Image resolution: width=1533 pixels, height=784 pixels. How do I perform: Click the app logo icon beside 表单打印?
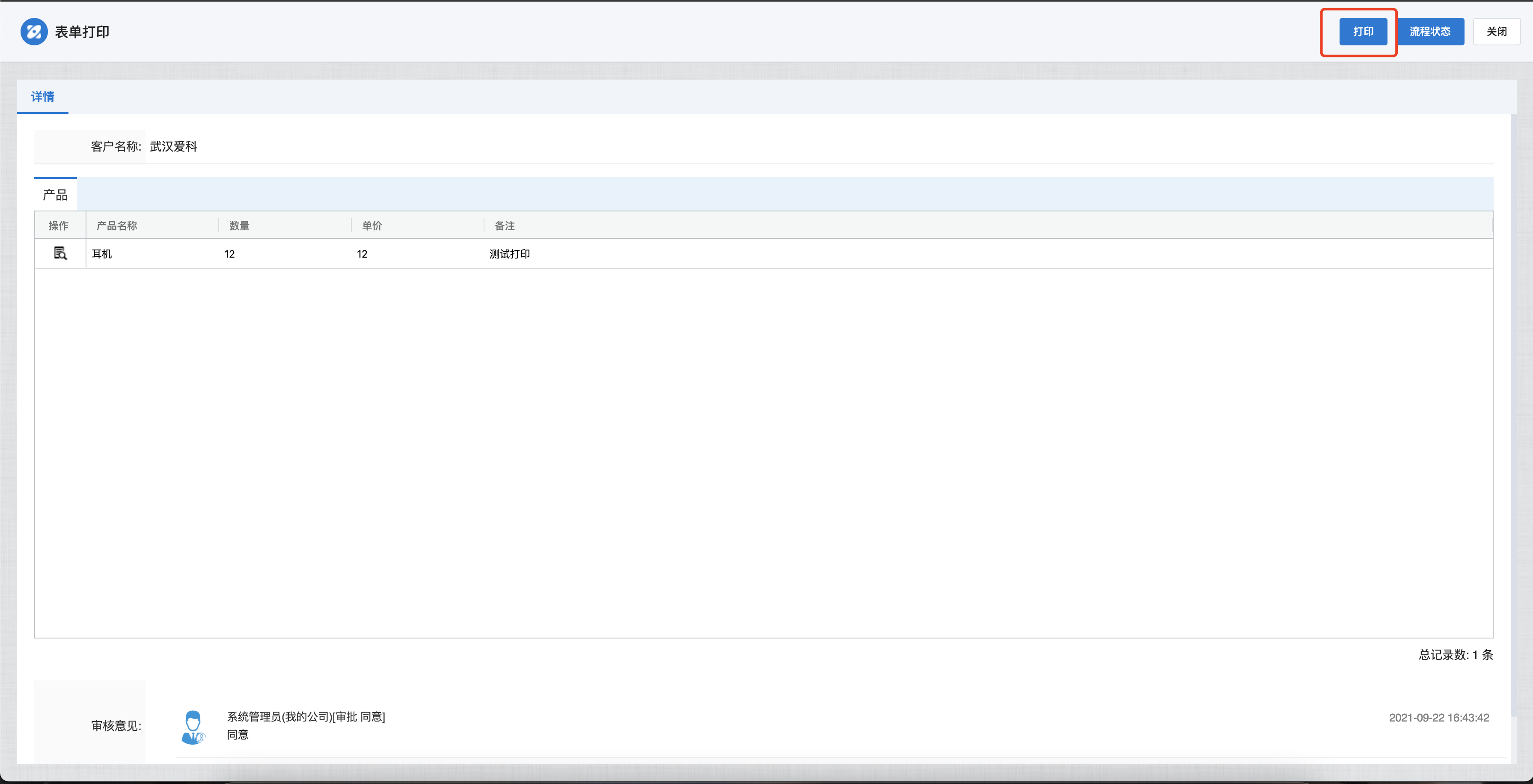pyautogui.click(x=34, y=32)
